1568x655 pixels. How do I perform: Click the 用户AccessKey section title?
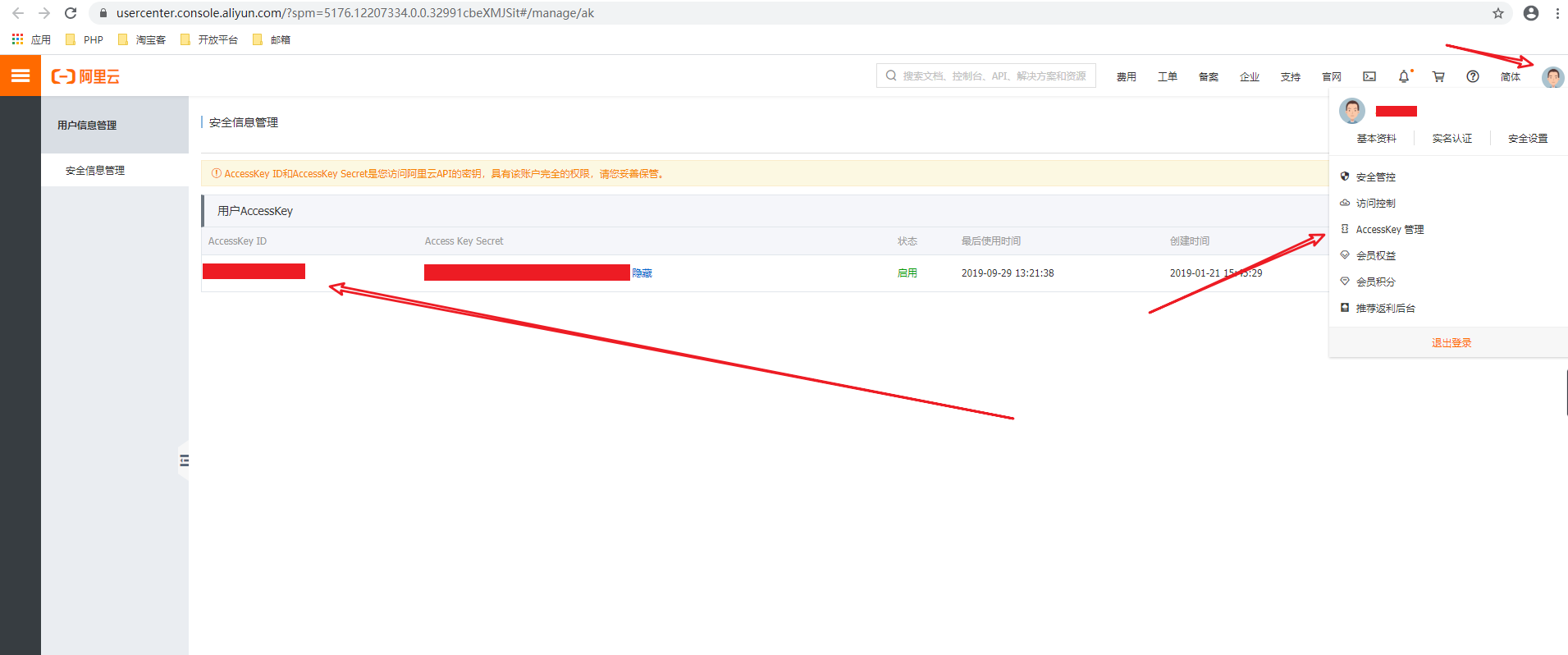coord(255,211)
